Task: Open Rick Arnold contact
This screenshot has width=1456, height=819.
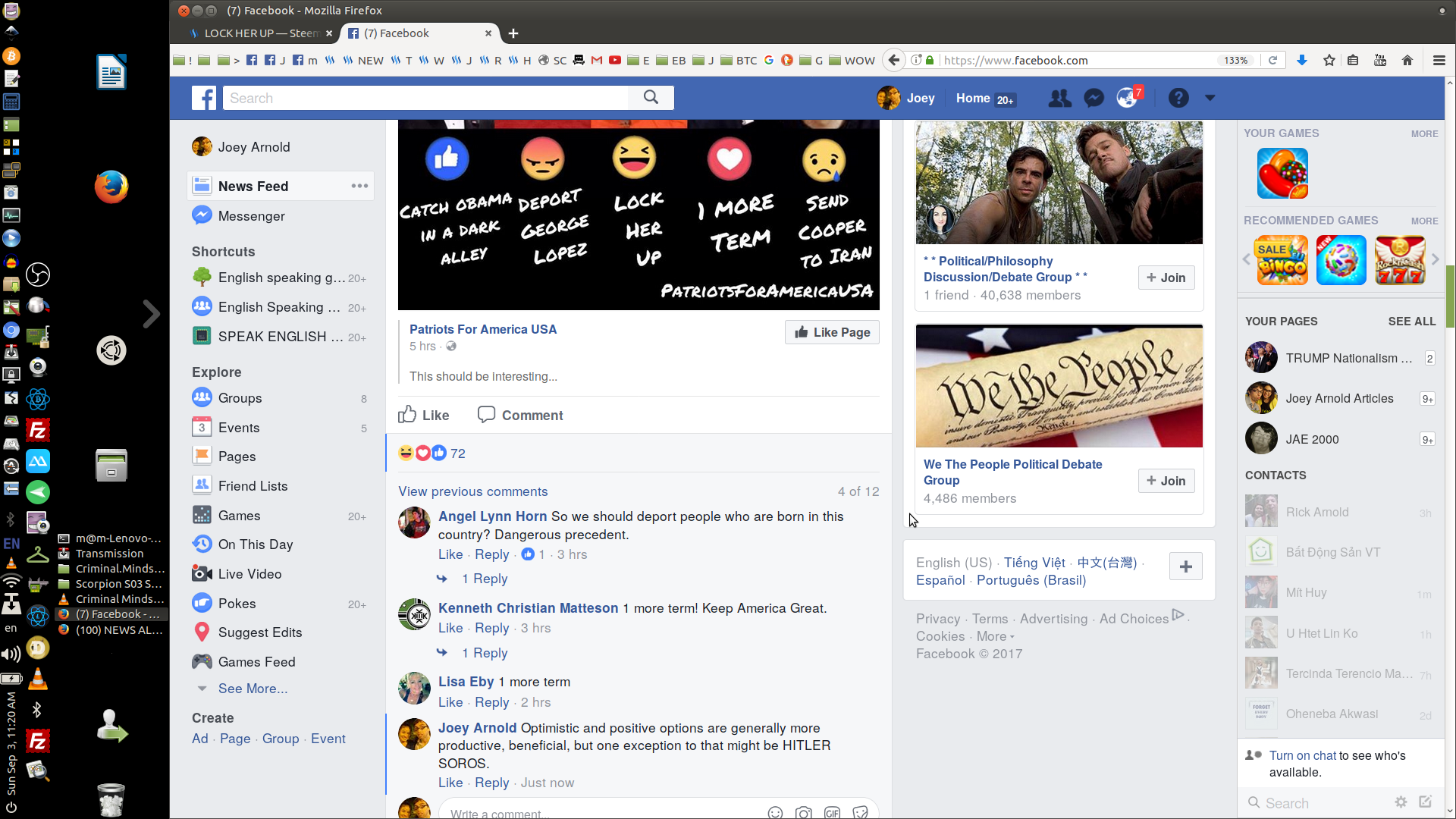Action: (1340, 512)
